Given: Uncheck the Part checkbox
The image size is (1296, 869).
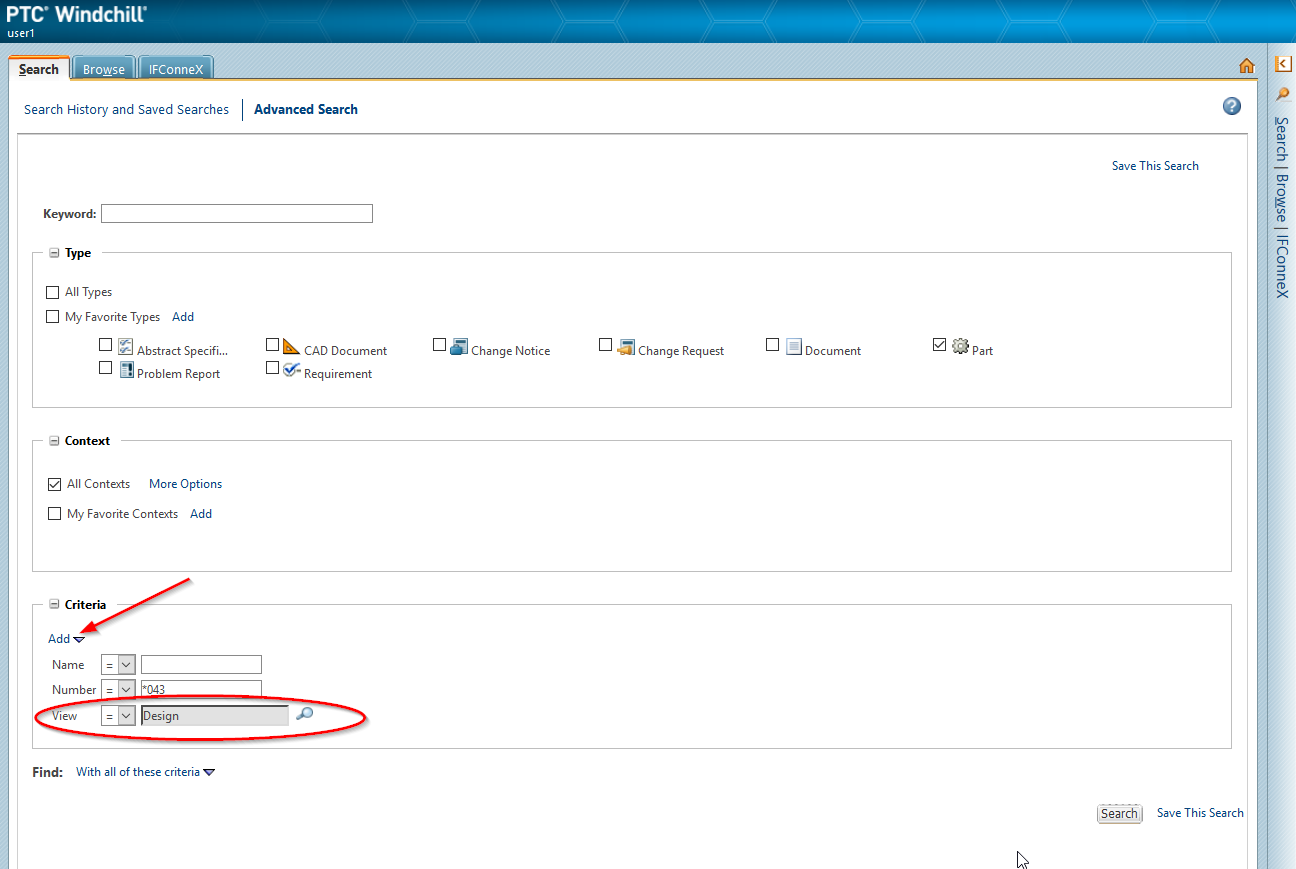Looking at the screenshot, I should pyautogui.click(x=939, y=344).
